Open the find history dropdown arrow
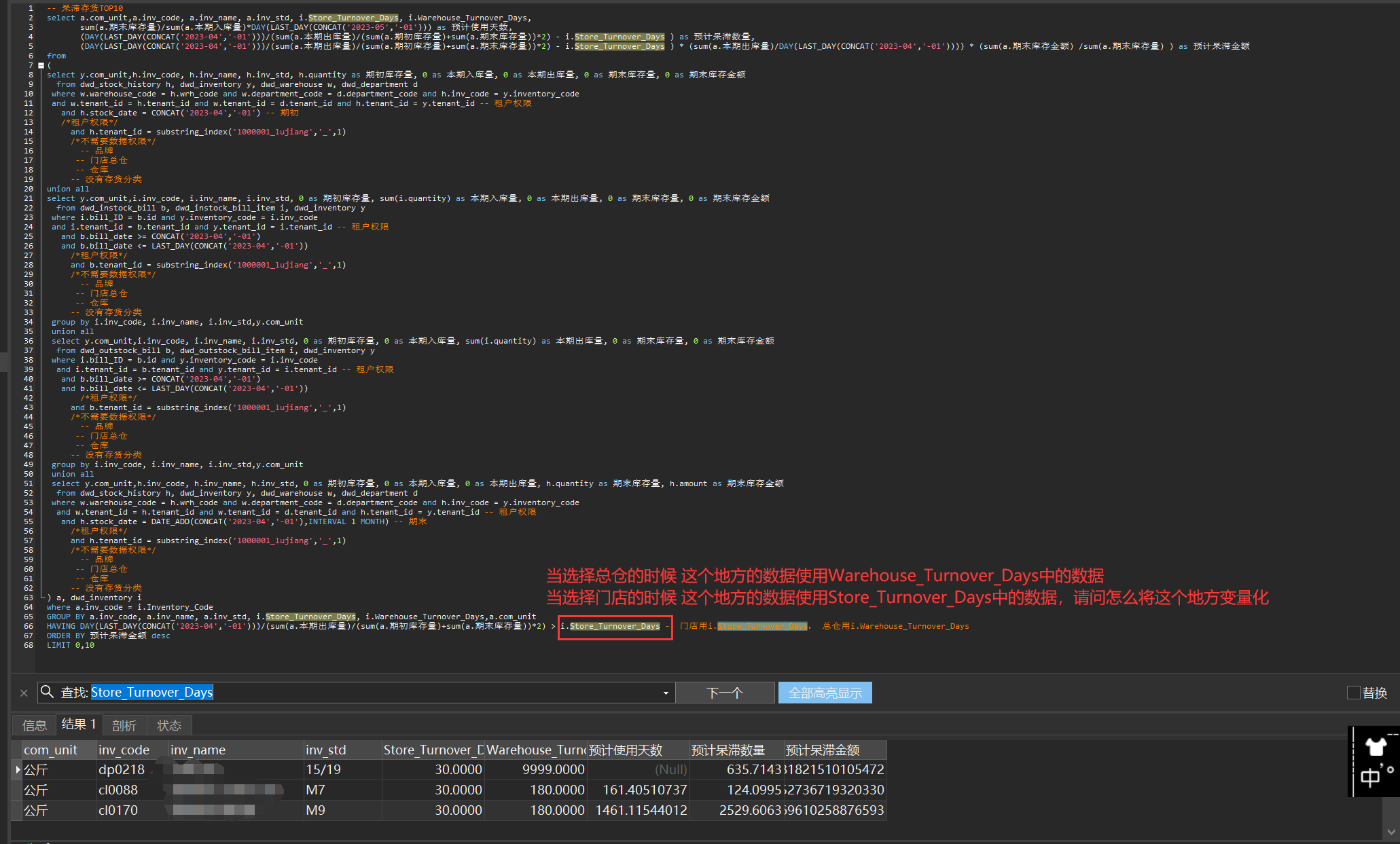This screenshot has height=844, width=1400. 665,693
